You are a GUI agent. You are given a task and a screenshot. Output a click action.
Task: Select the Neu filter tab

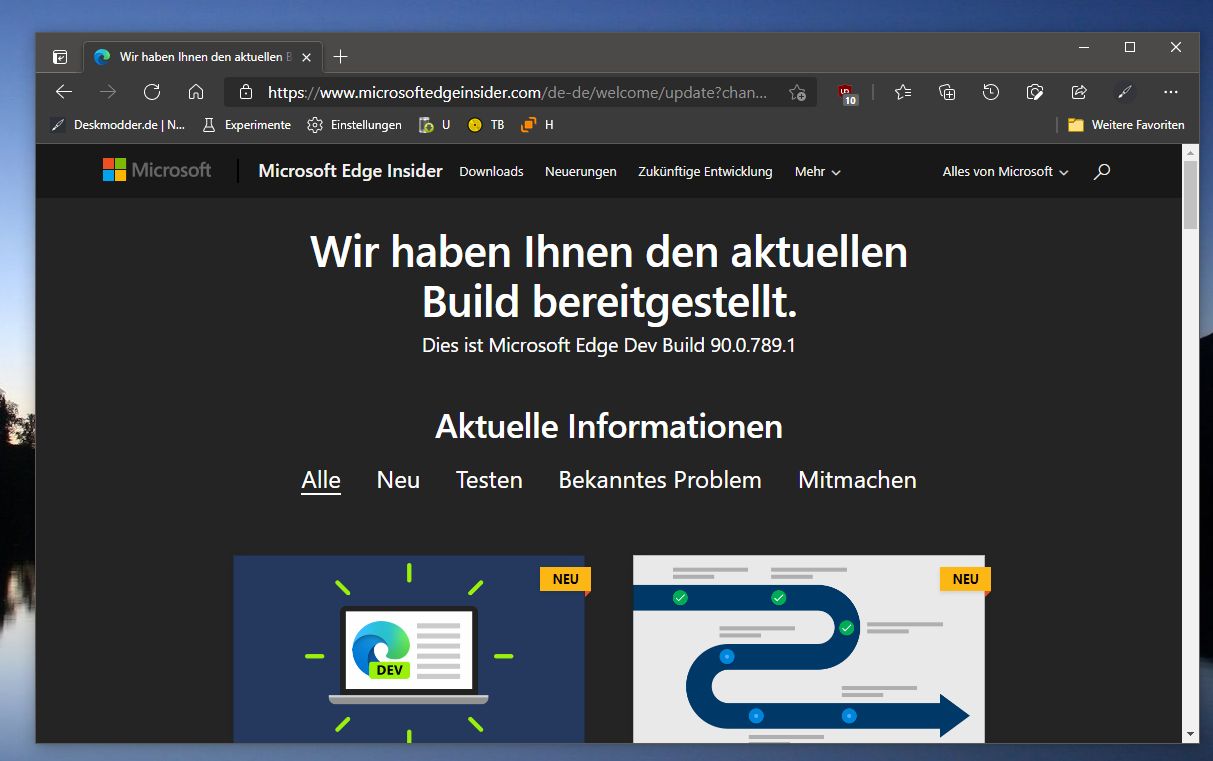pyautogui.click(x=398, y=480)
